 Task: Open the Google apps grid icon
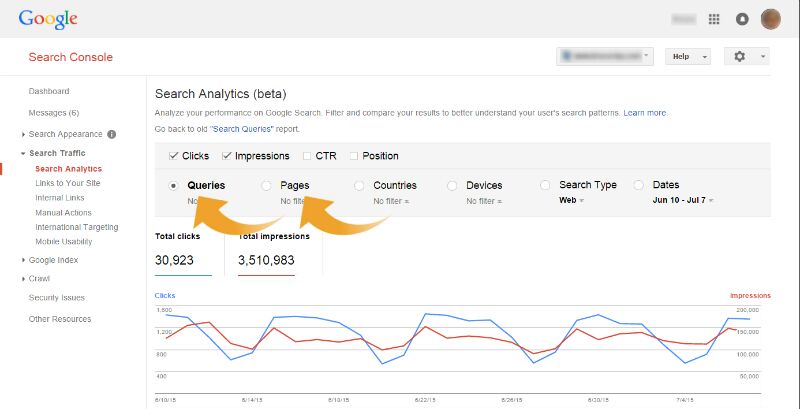tap(714, 19)
